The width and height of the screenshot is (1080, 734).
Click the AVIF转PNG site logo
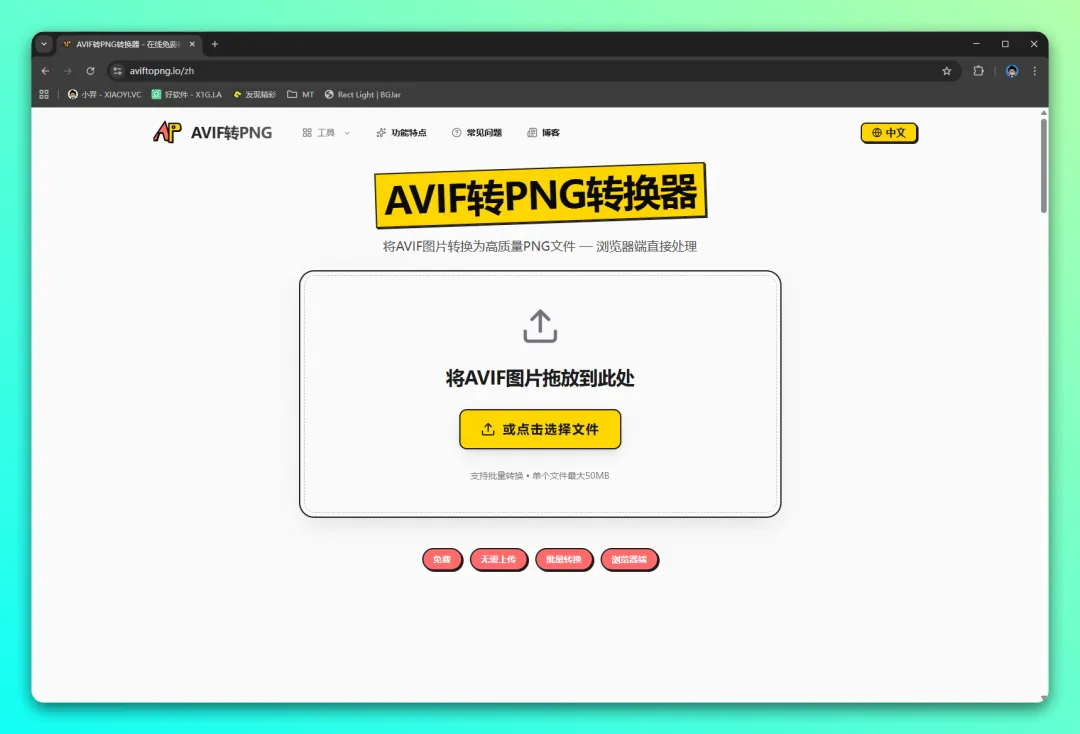pos(212,132)
